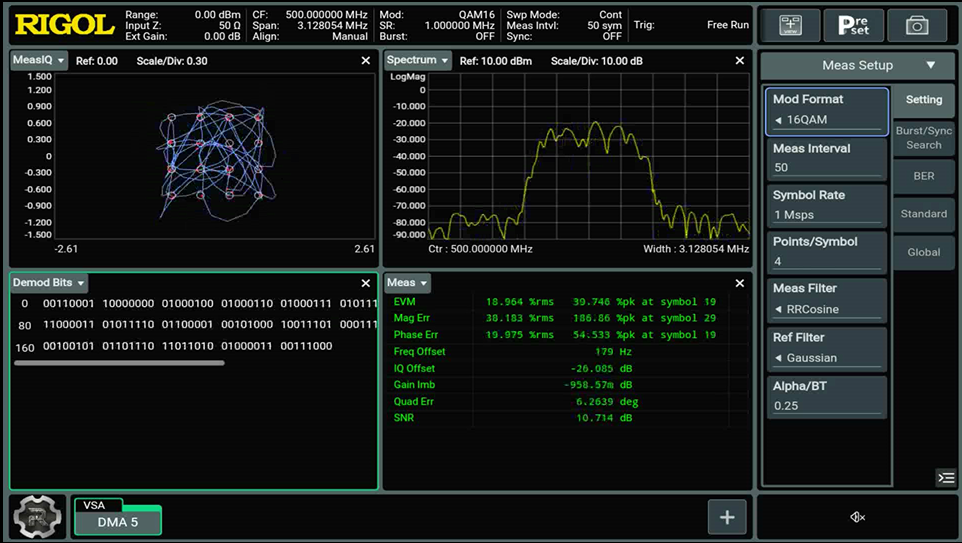
Task: Open the Spectrum trace type dropdown
Action: coord(417,60)
